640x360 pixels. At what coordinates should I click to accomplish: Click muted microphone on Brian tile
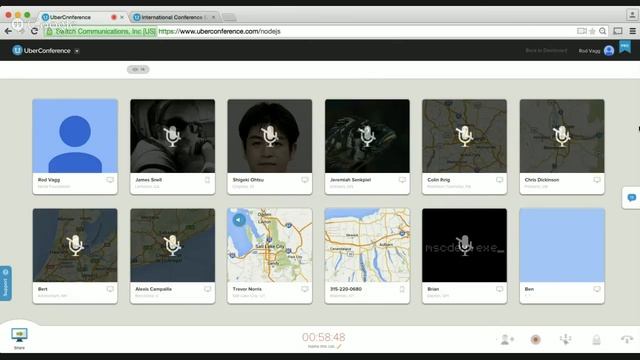[x=464, y=245]
